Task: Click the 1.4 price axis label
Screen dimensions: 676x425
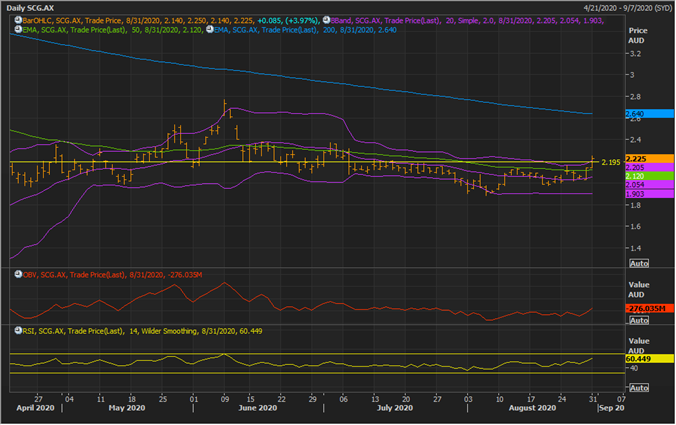Action: coord(635,248)
